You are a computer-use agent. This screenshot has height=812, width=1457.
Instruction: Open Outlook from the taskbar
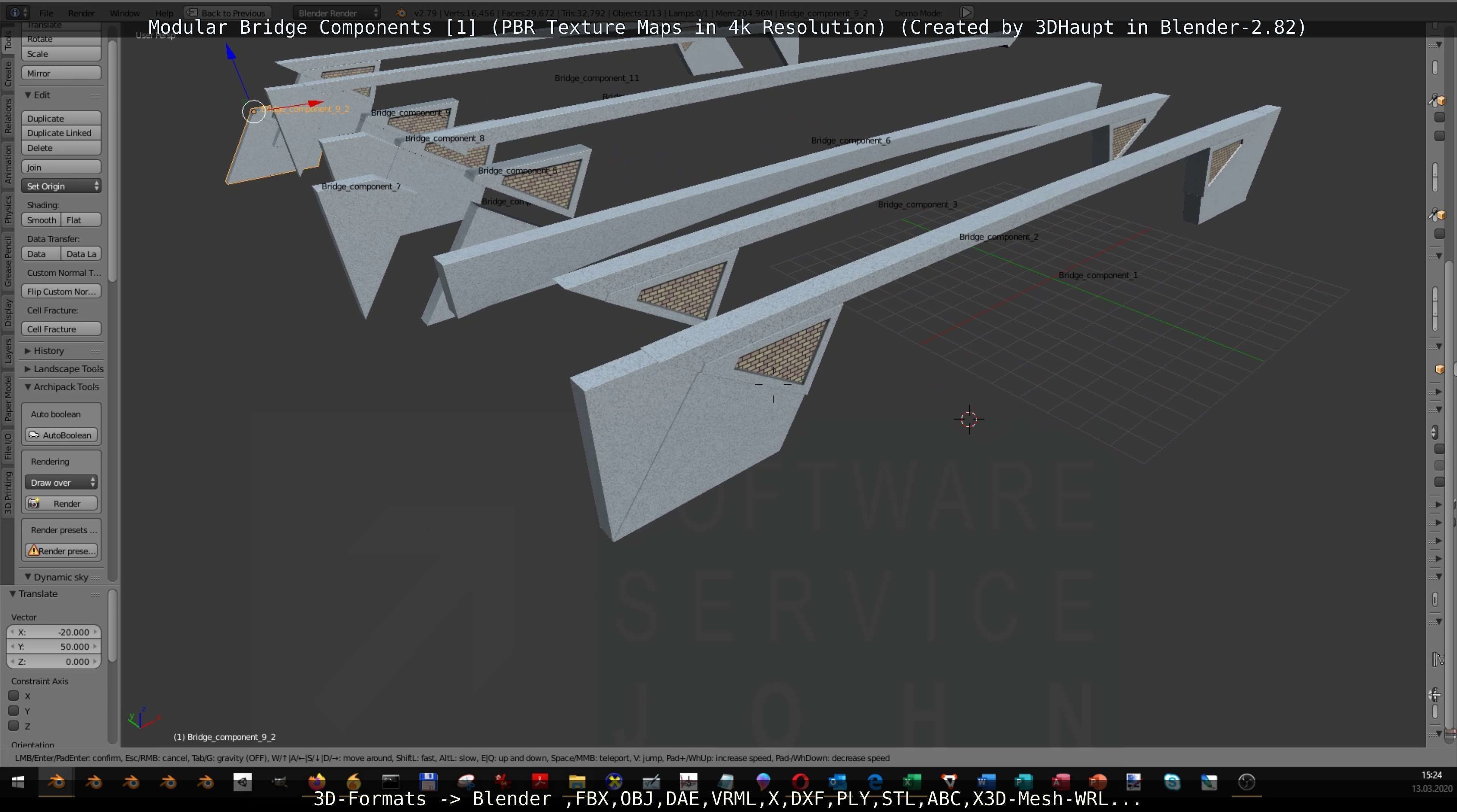pos(837,782)
